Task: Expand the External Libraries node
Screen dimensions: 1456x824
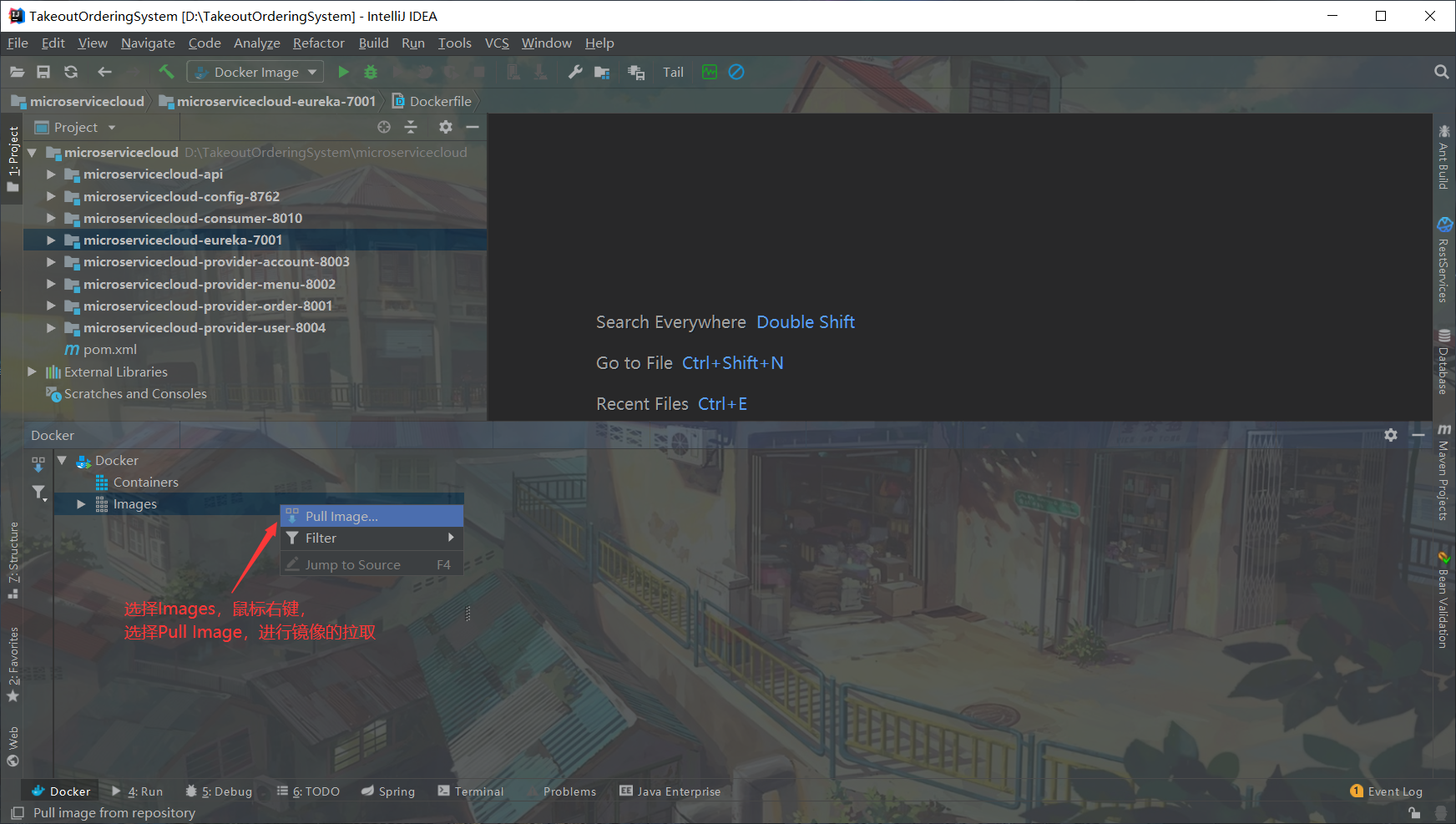Action: pos(32,372)
